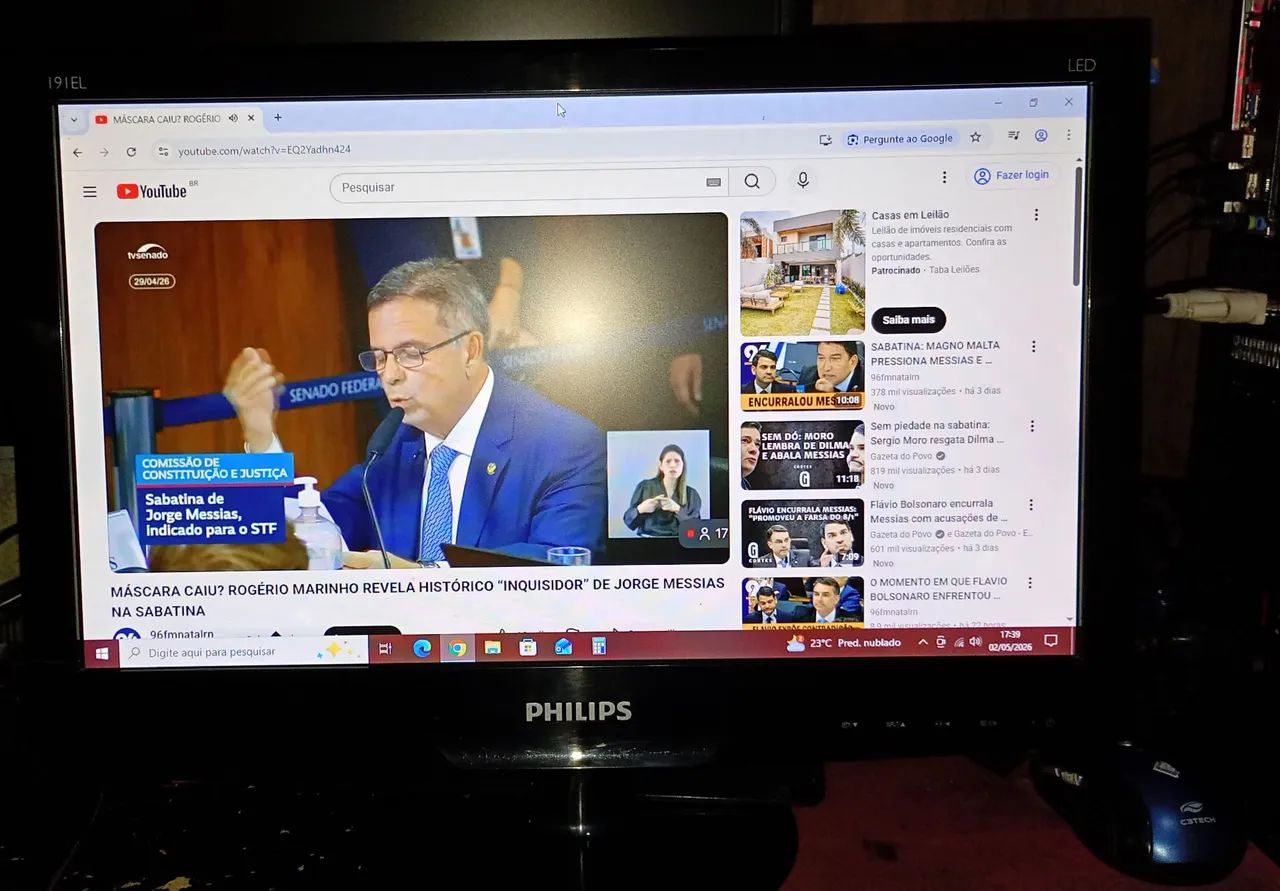This screenshot has width=1280, height=891.
Task: Open the Casas em Leilão house thumbnail
Action: coord(802,272)
